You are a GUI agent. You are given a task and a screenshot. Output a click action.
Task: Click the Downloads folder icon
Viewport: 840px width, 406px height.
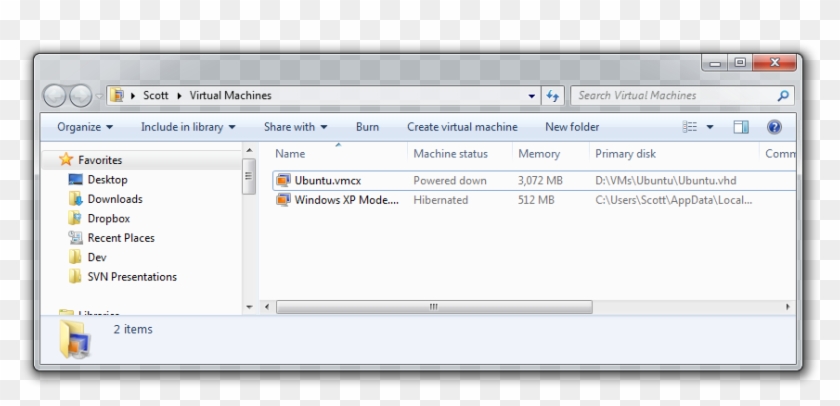click(x=75, y=199)
